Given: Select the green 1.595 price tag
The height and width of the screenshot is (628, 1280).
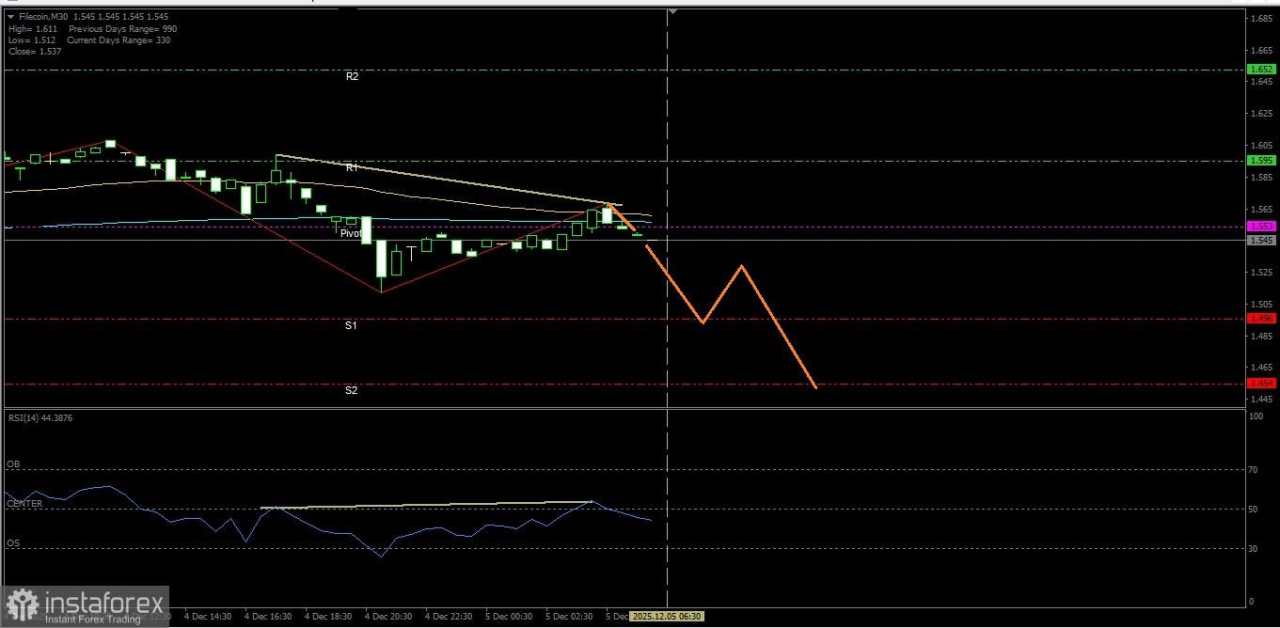Looking at the screenshot, I should [x=1260, y=160].
